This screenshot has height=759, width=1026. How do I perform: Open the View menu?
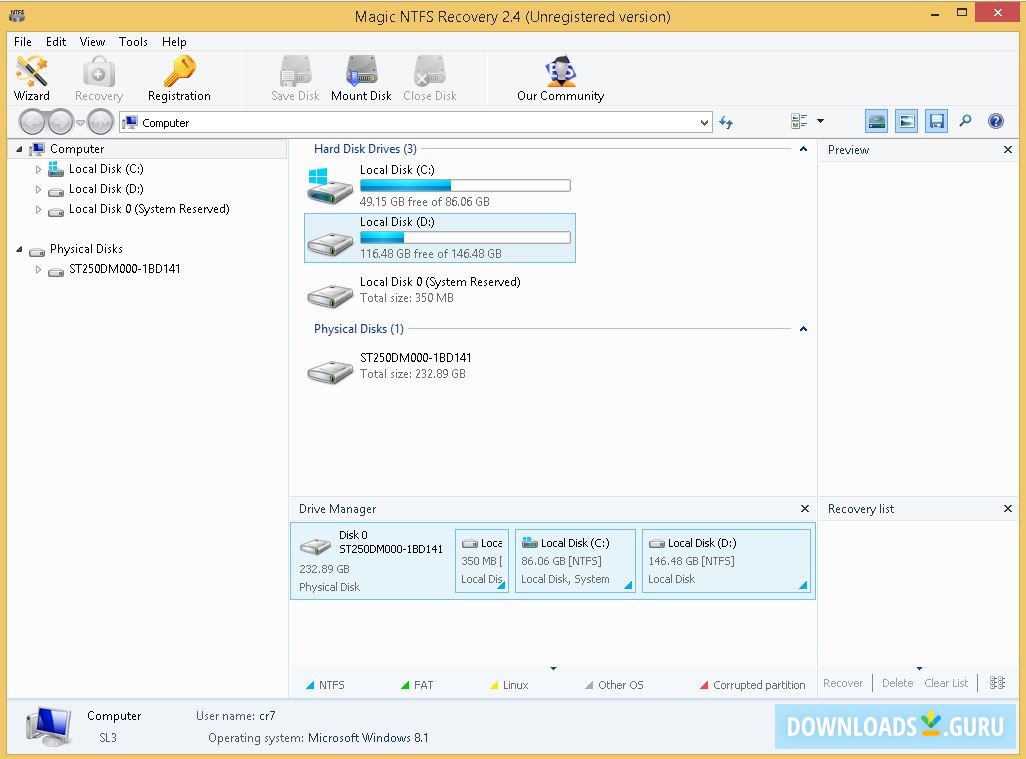tap(92, 42)
